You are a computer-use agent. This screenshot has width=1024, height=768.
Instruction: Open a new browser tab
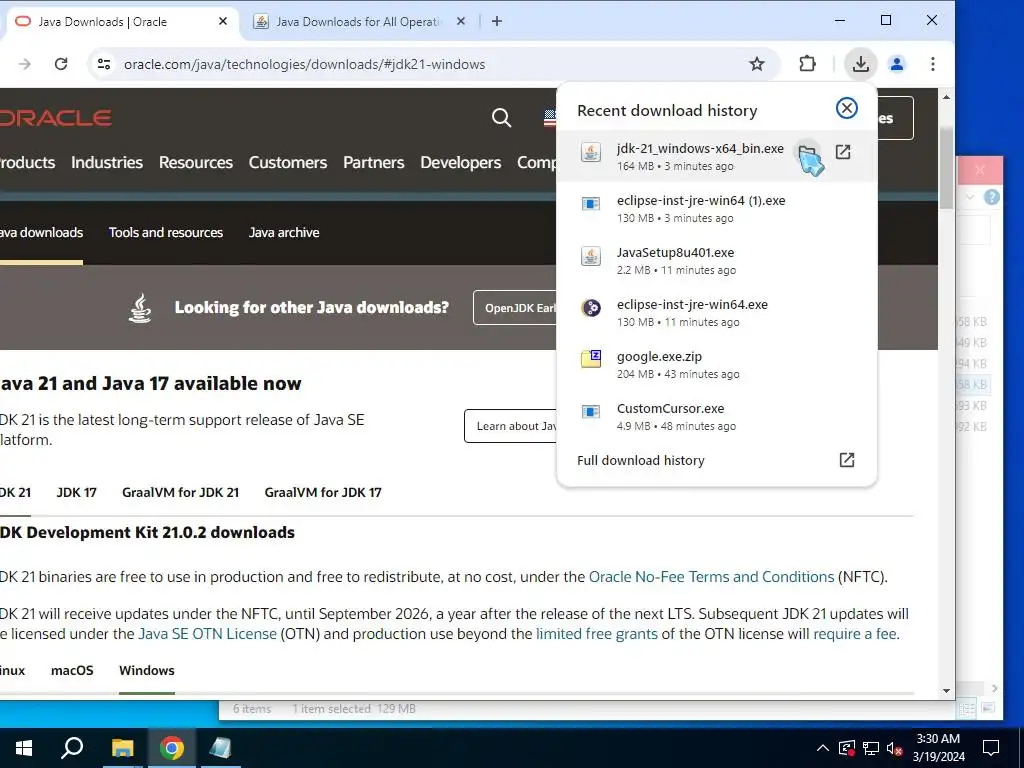pyautogui.click(x=497, y=22)
